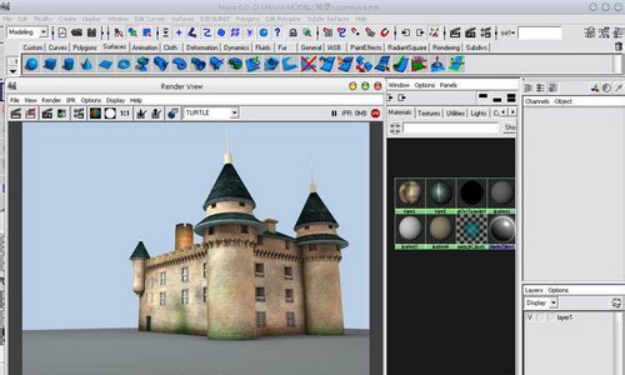Set render view to 1:1 real size

pyautogui.click(x=125, y=114)
